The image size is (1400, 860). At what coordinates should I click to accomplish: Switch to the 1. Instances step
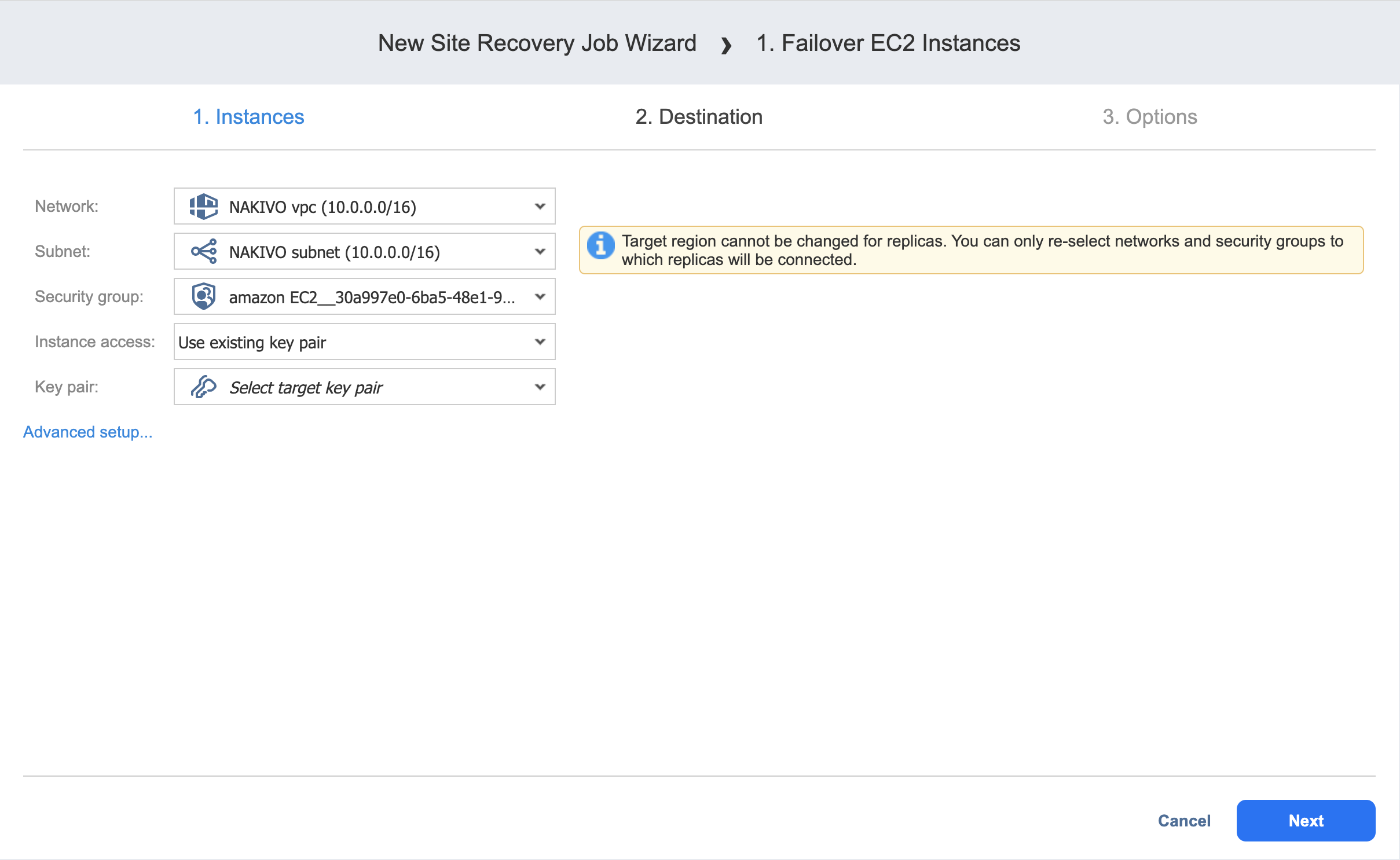pyautogui.click(x=248, y=117)
